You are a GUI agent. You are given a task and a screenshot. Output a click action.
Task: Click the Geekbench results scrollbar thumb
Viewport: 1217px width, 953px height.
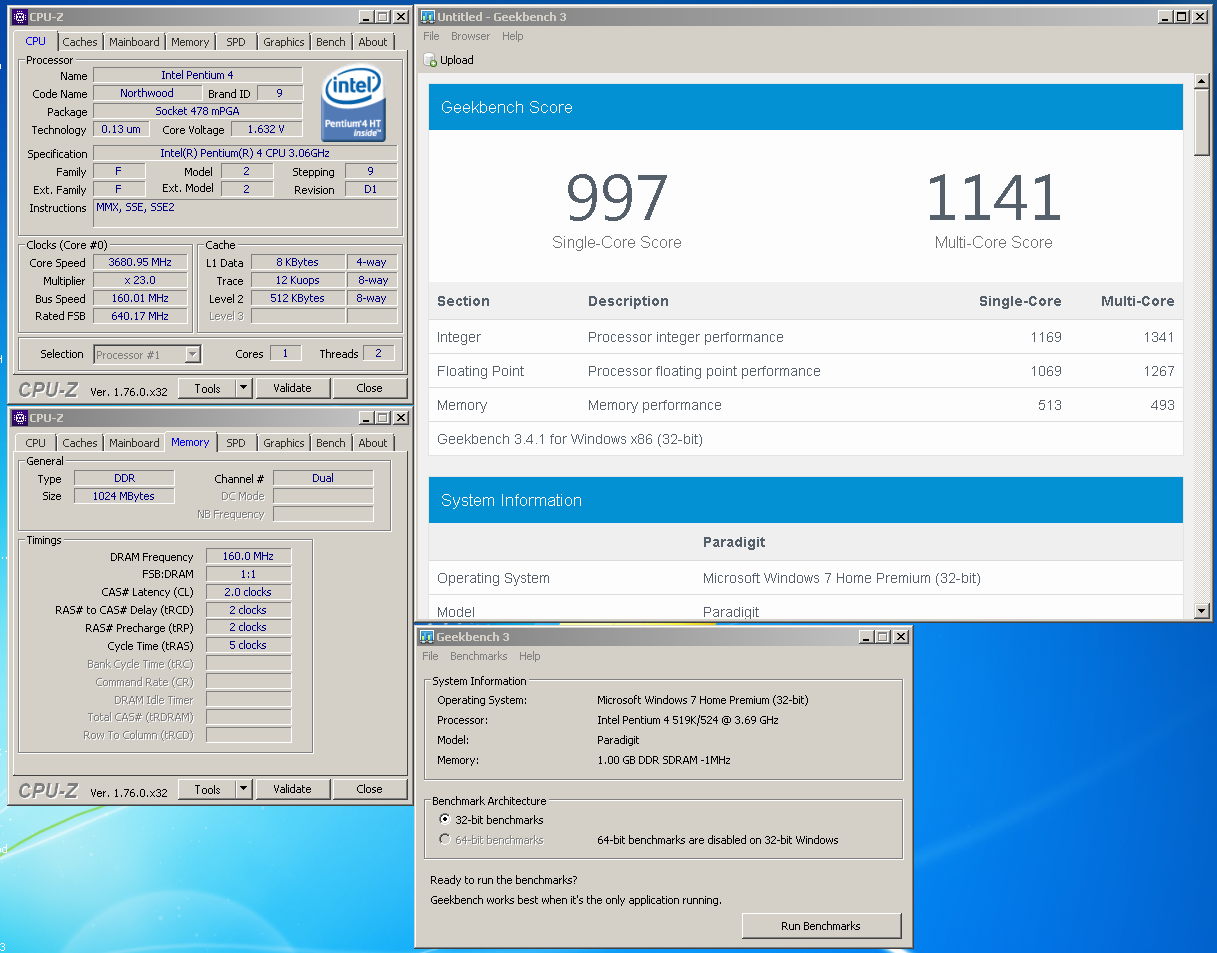[x=1202, y=121]
